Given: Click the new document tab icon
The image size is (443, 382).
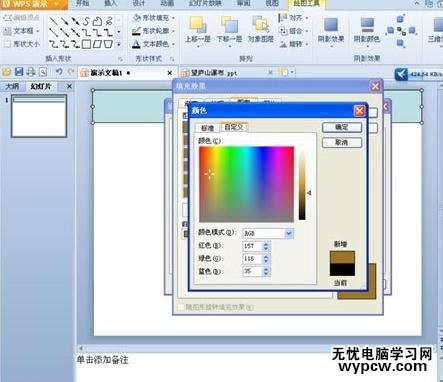Looking at the screenshot, I should (x=284, y=72).
